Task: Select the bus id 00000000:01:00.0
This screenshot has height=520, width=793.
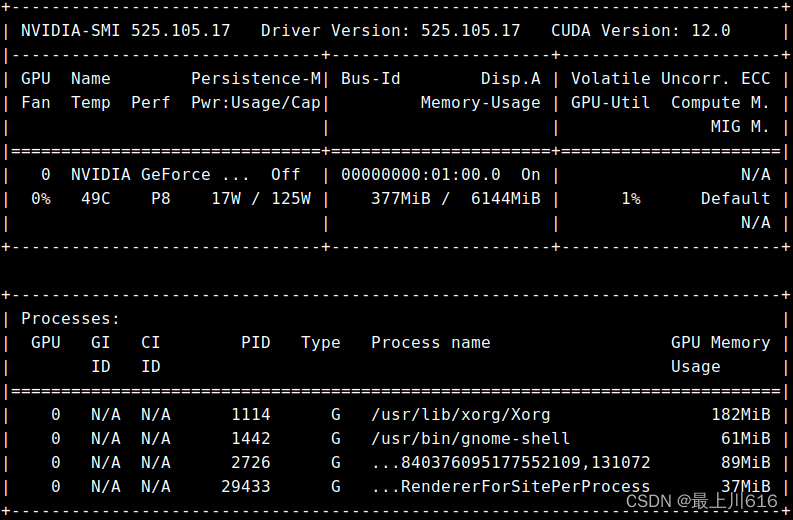Action: (421, 175)
